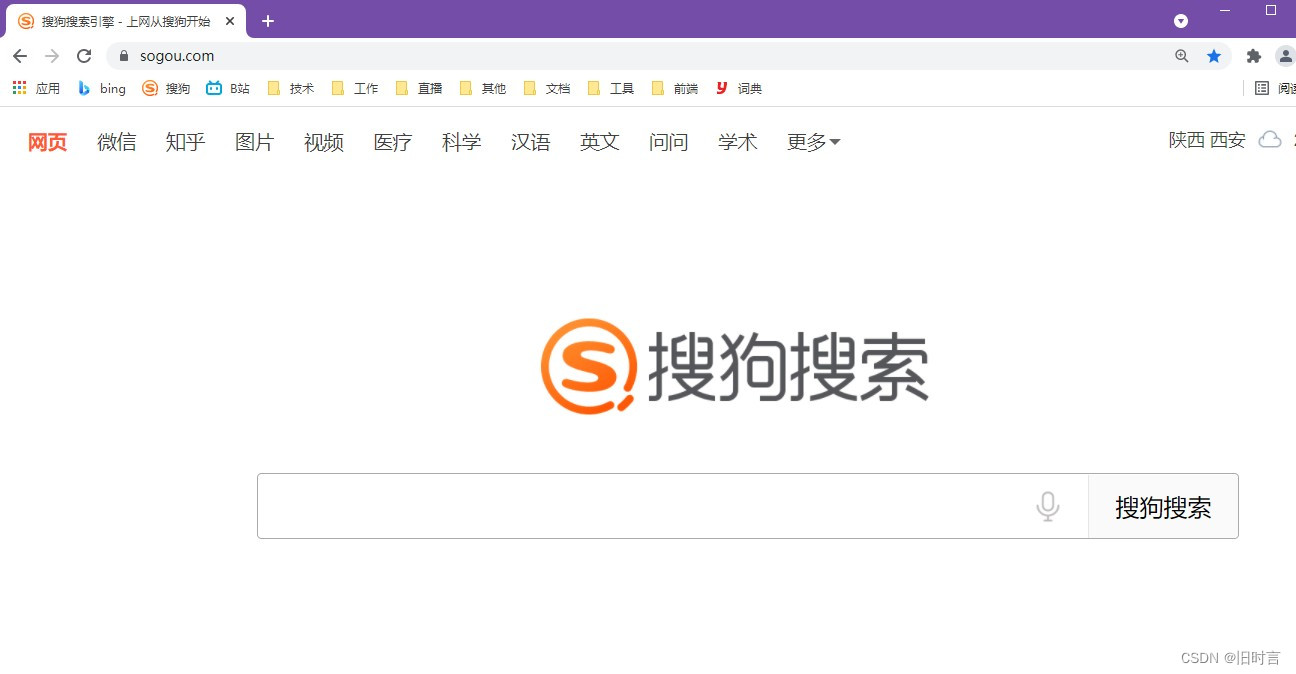Switch to 学术 search
This screenshot has width=1296, height=674.
(737, 142)
